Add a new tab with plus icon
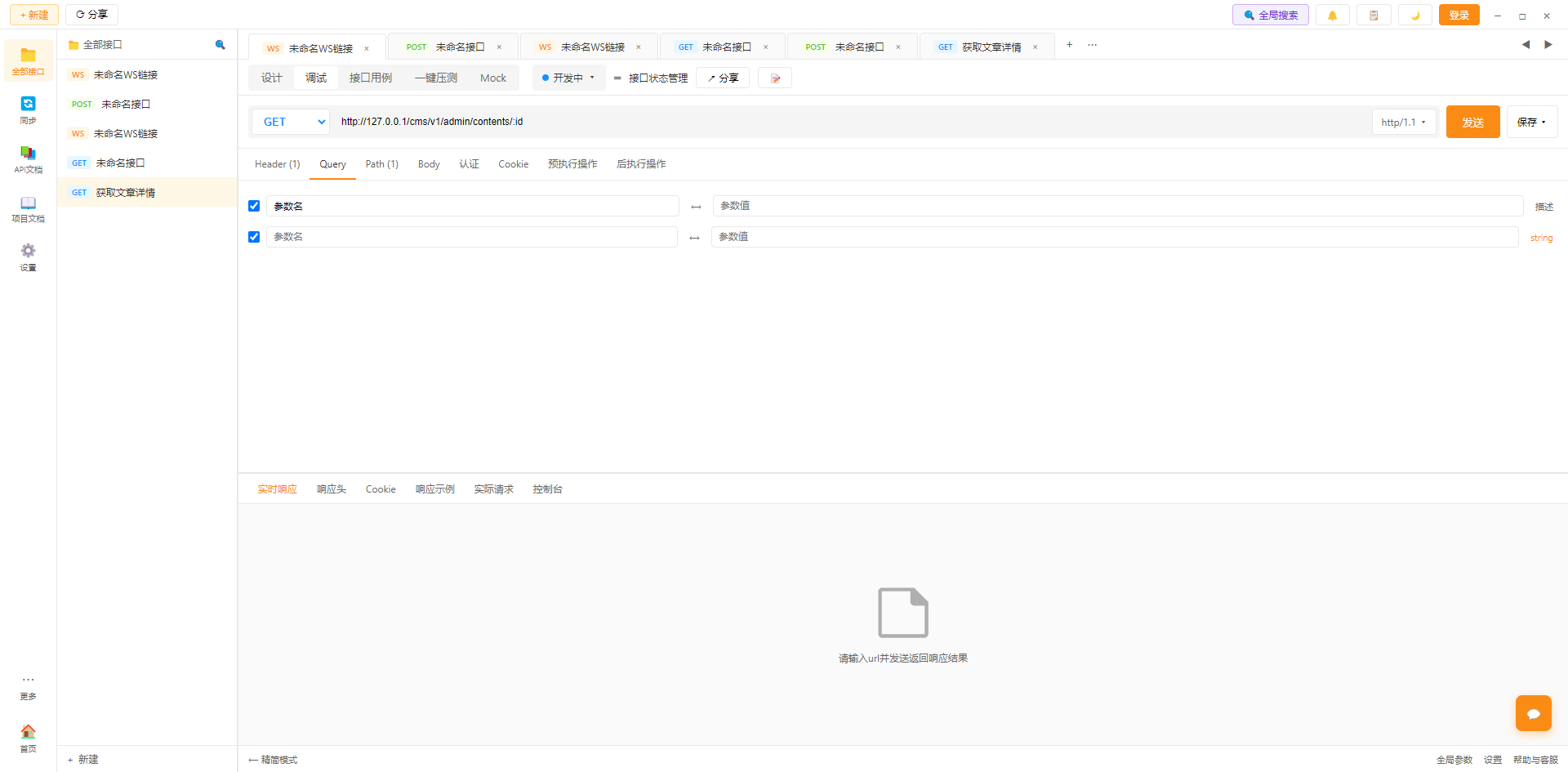Viewport: 1568px width, 772px height. (1069, 45)
